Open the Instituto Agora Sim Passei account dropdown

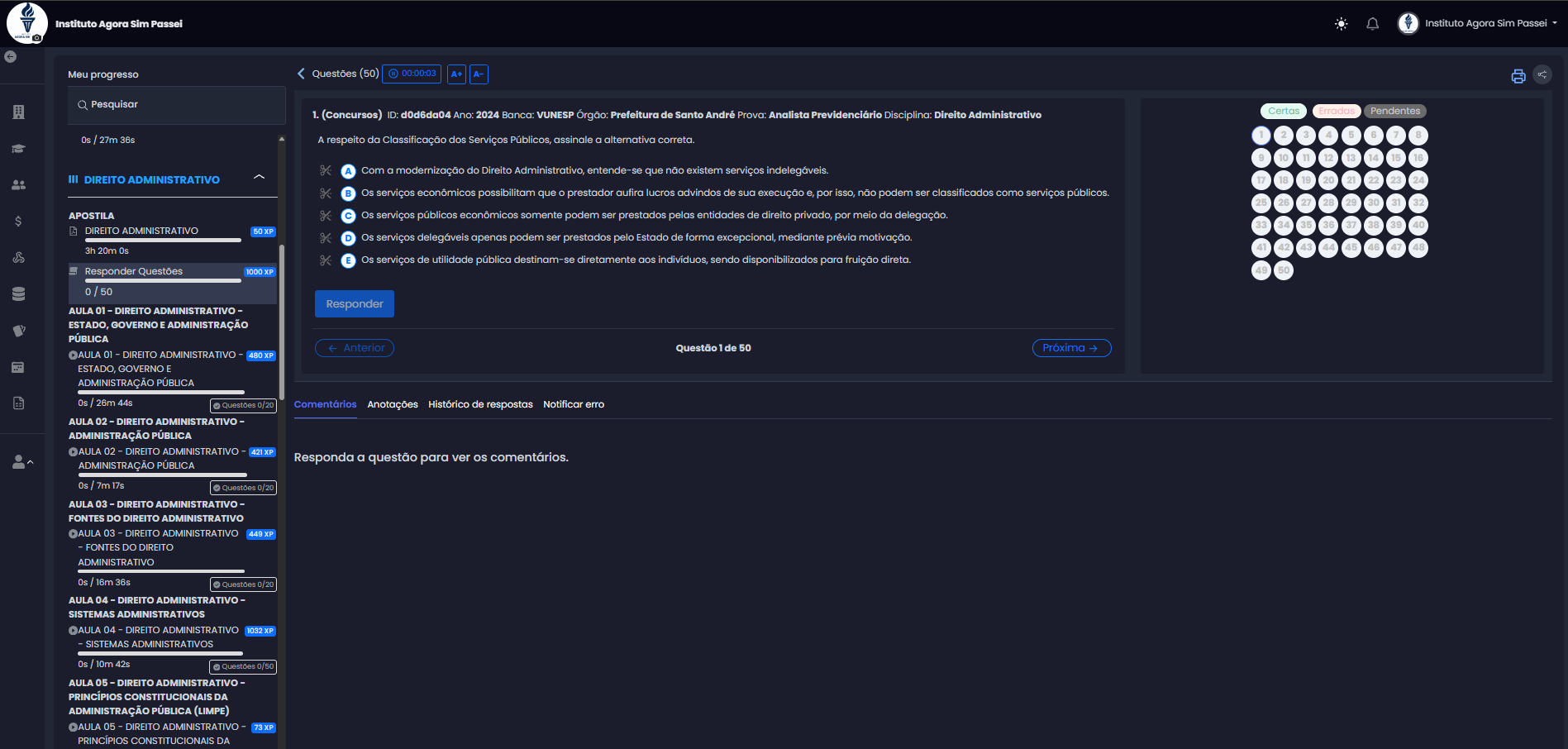(x=1477, y=23)
